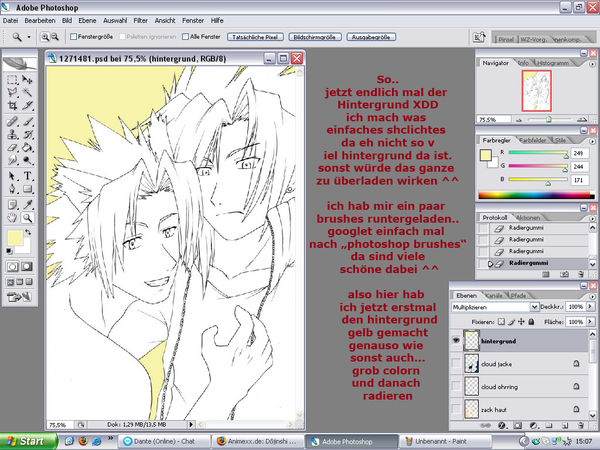Show the cloud jacke layer
Screen dimensions: 600x450
[x=456, y=364]
